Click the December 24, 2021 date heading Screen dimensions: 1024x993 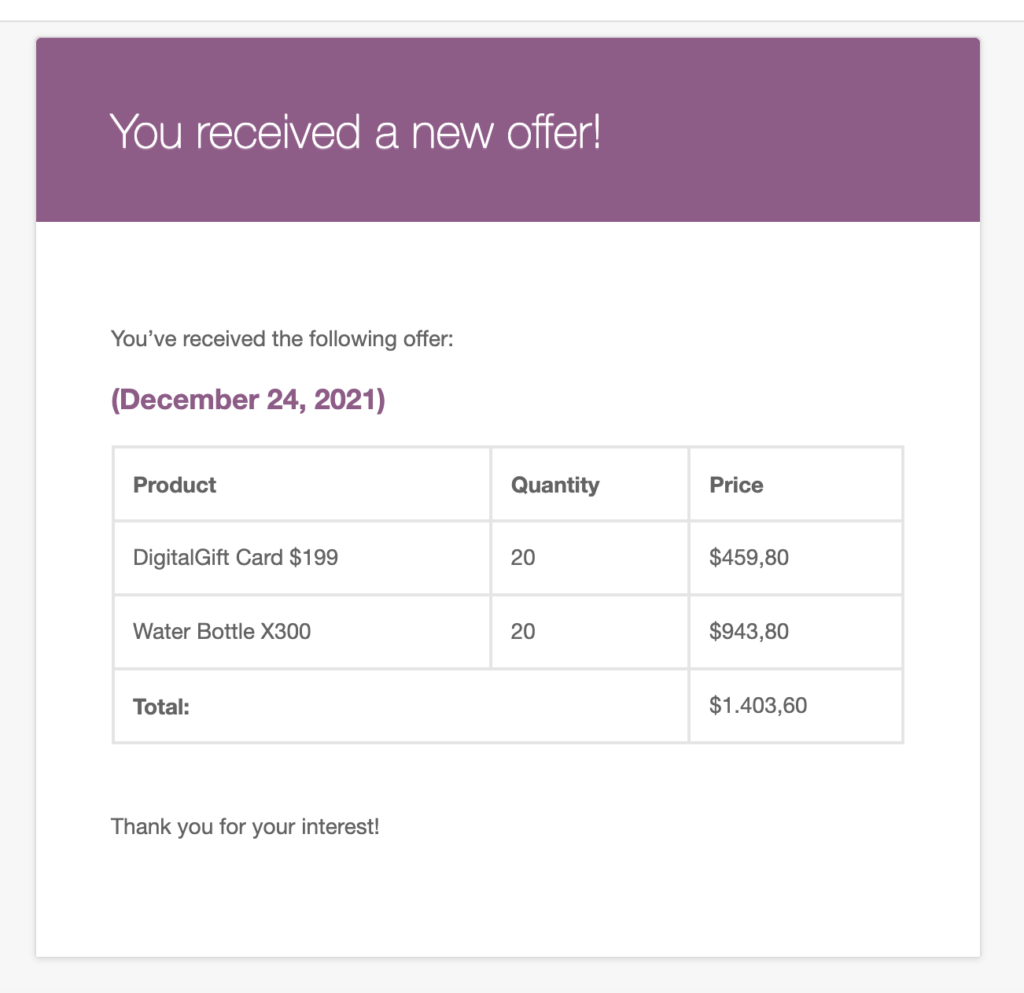point(248,400)
